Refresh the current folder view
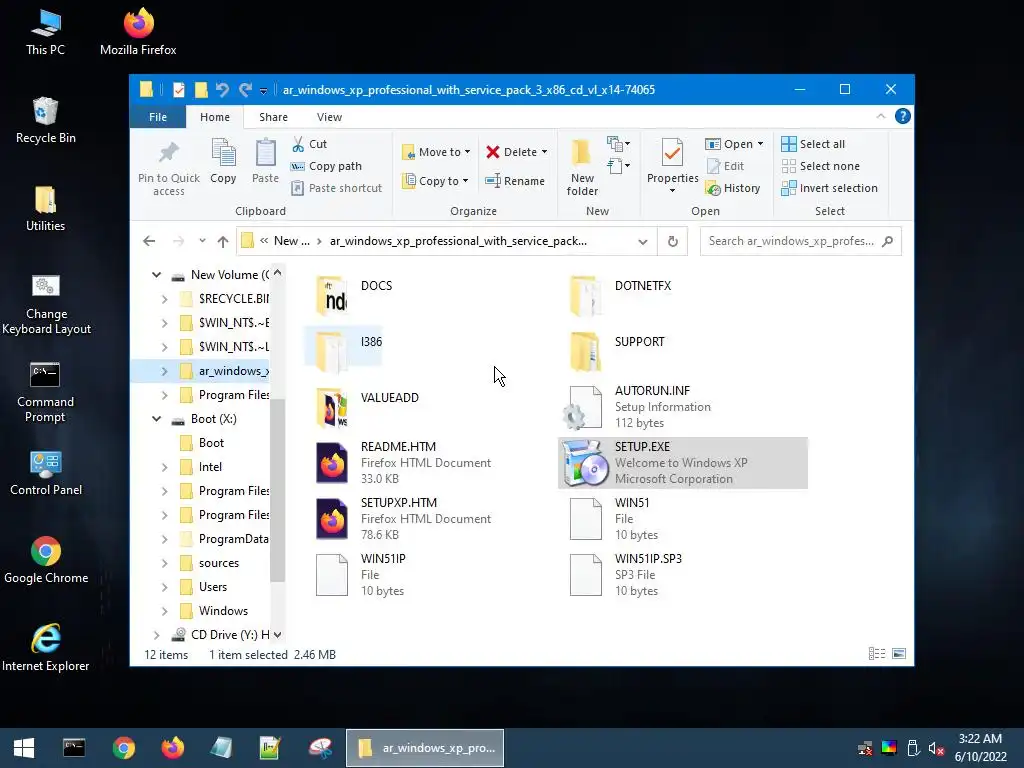Viewport: 1024px width, 768px height. 673,241
